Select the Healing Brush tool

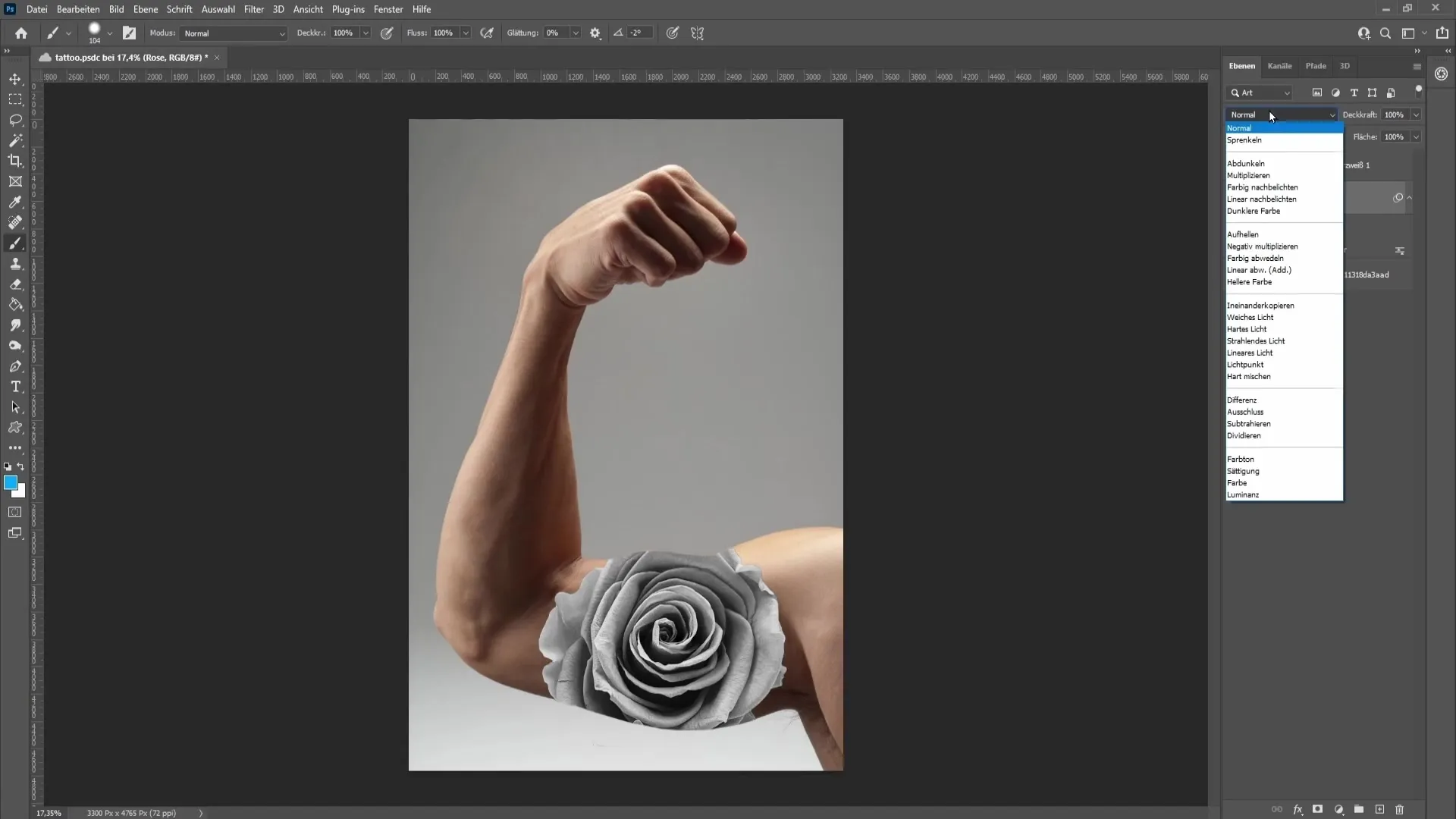coord(15,222)
